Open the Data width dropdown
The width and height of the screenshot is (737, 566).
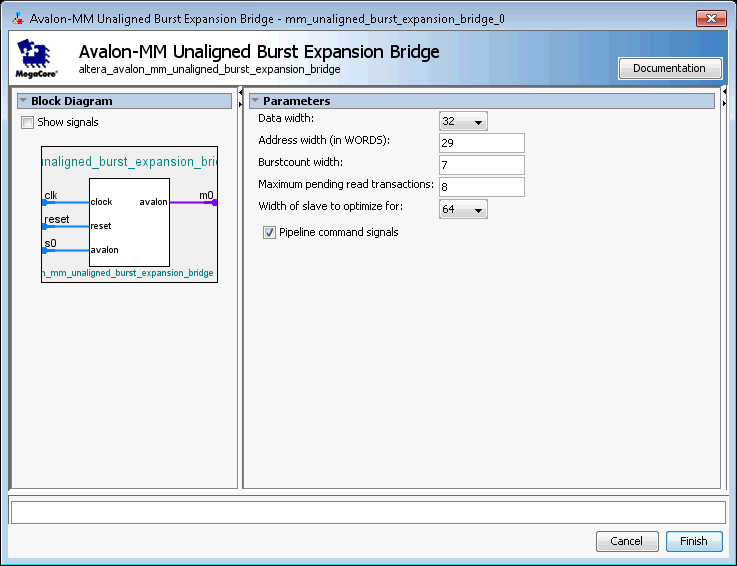[x=463, y=121]
